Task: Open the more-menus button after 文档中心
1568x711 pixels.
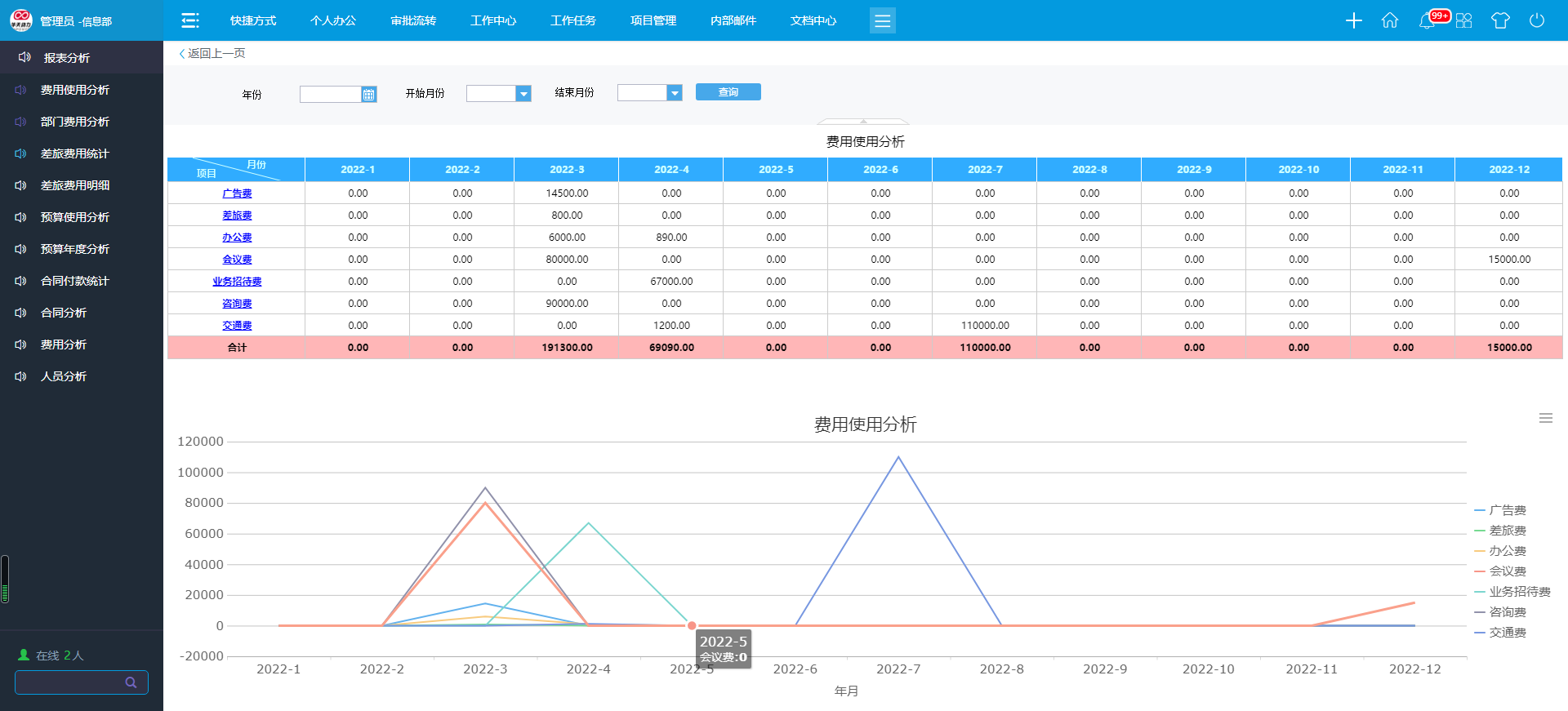Action: [x=882, y=20]
